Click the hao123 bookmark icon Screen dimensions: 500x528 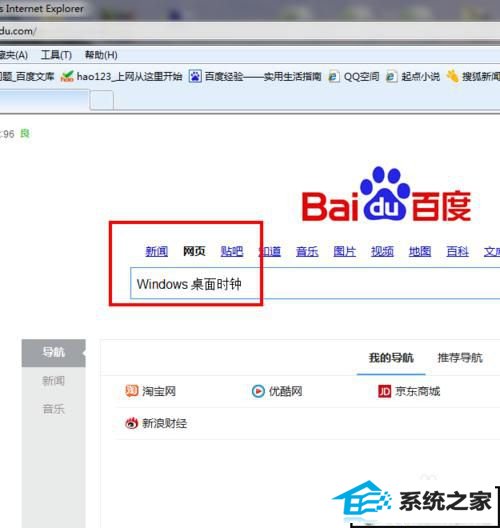coord(67,76)
